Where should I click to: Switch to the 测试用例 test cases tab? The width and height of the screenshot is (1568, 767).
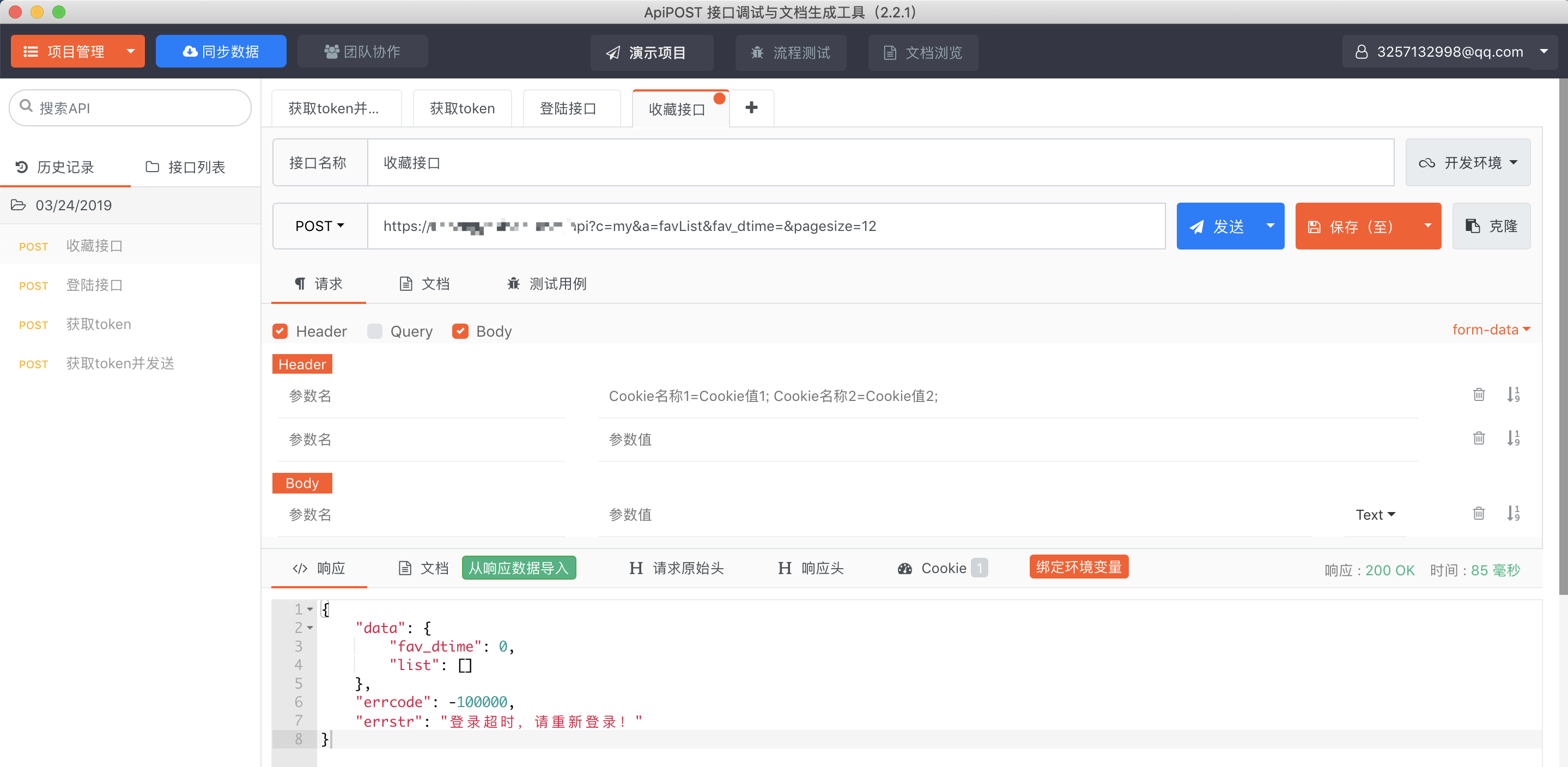click(546, 284)
